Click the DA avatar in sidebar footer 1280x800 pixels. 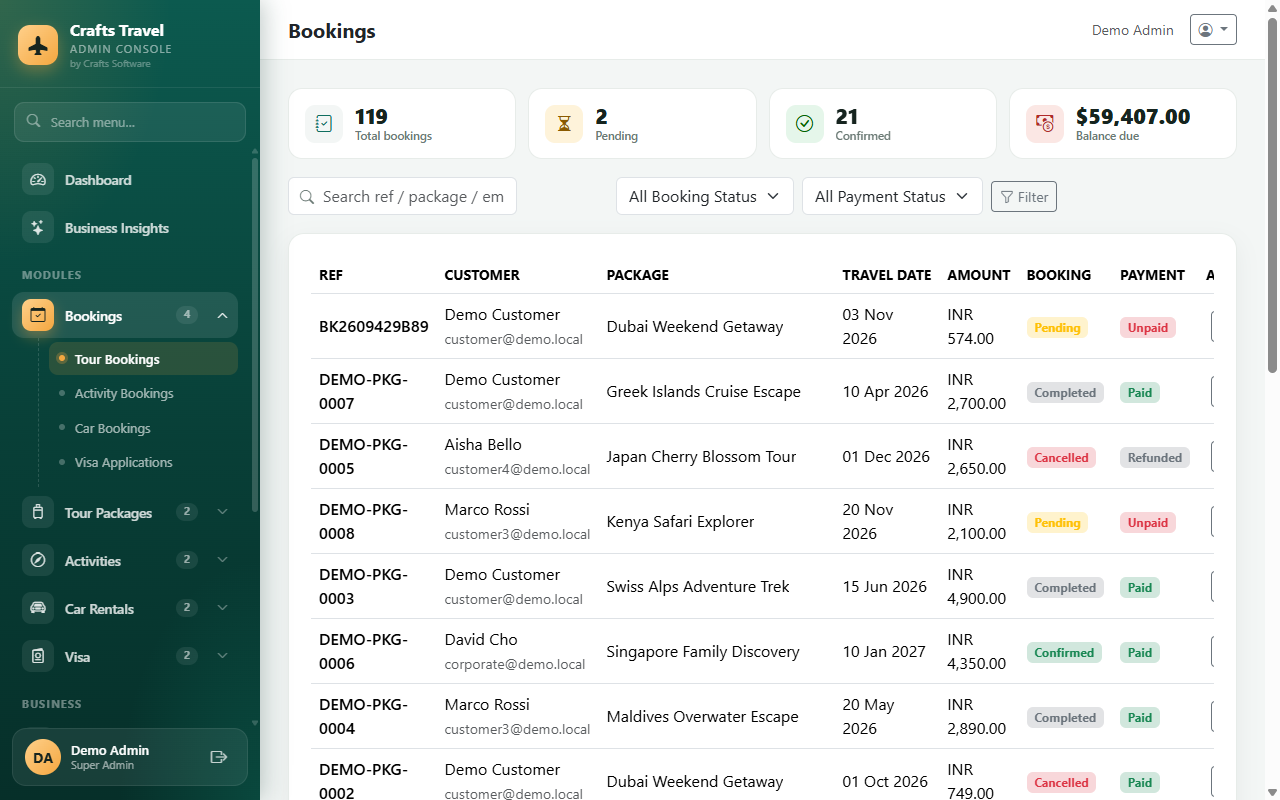click(x=43, y=758)
